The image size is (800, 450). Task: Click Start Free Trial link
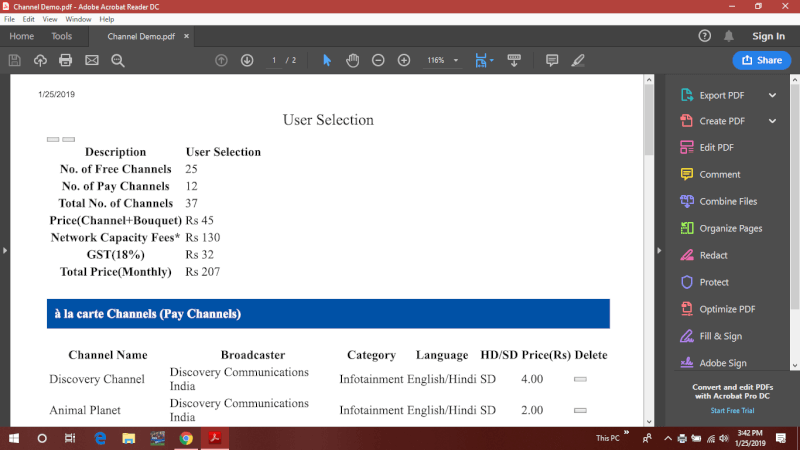point(732,411)
